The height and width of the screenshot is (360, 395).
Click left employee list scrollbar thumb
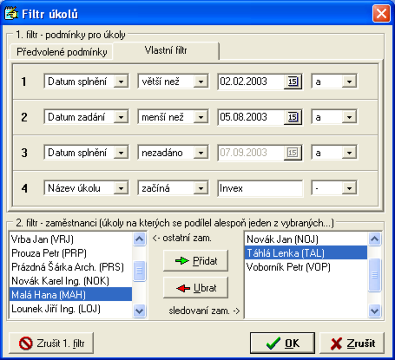(139, 271)
